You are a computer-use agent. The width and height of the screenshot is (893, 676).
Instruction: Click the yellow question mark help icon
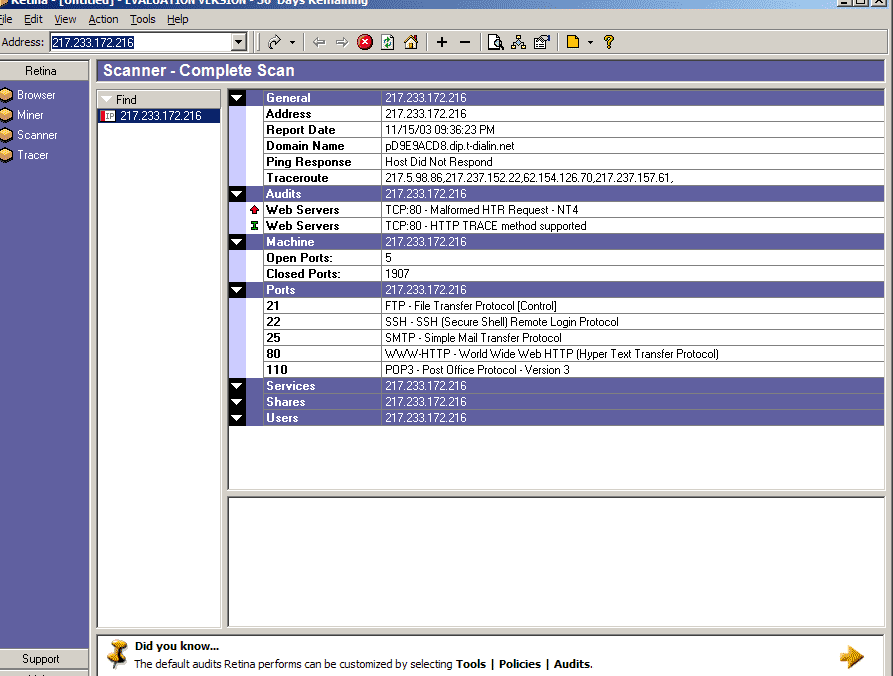pos(609,42)
